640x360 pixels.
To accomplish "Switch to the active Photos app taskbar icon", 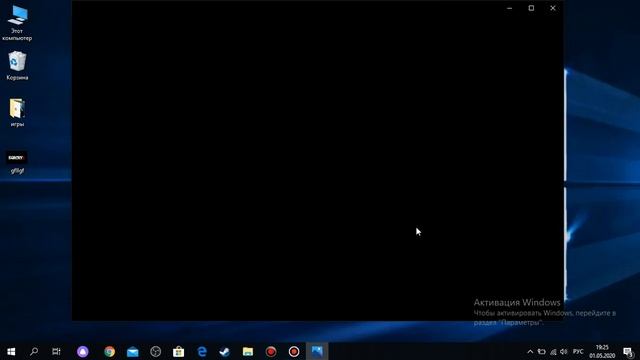I will [317, 351].
